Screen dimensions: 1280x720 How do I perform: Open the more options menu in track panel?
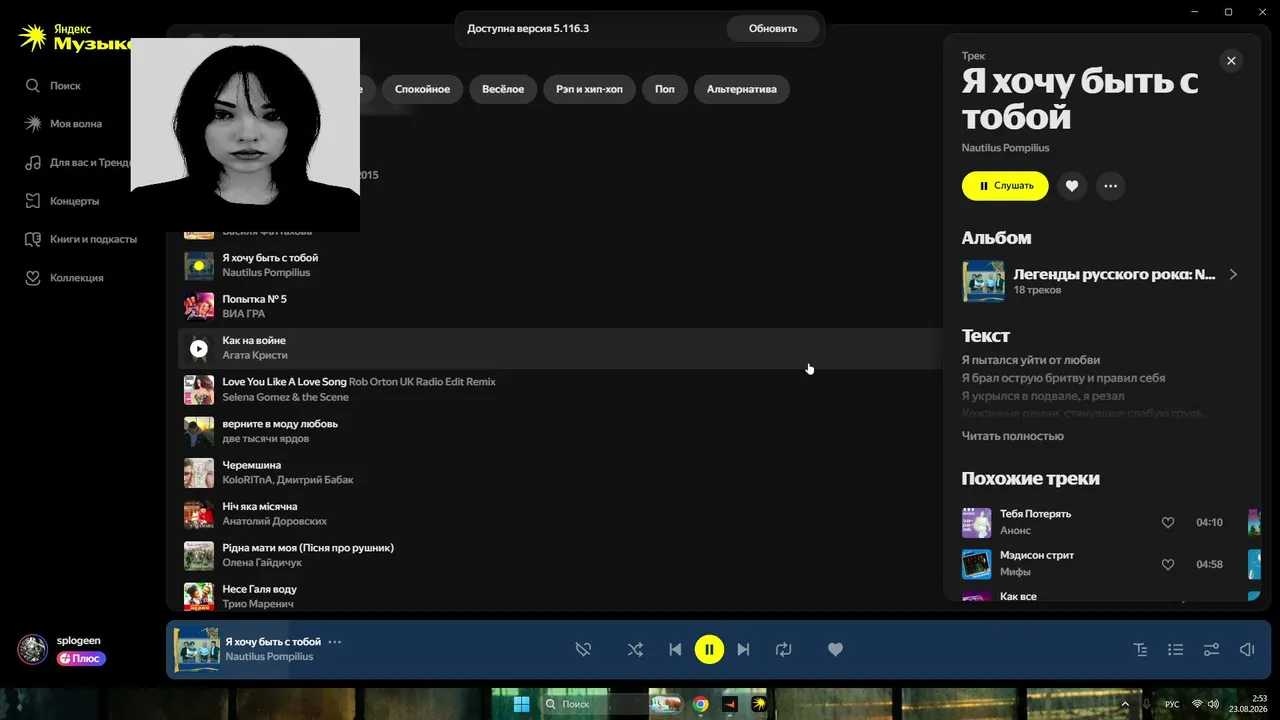point(1110,186)
